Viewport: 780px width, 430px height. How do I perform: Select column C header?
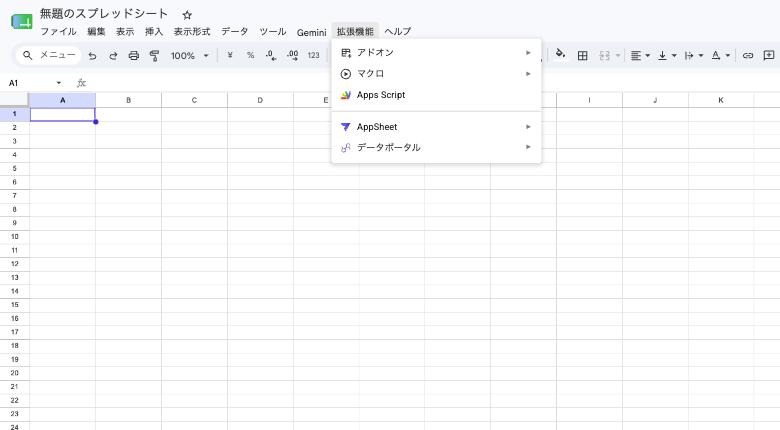[195, 100]
